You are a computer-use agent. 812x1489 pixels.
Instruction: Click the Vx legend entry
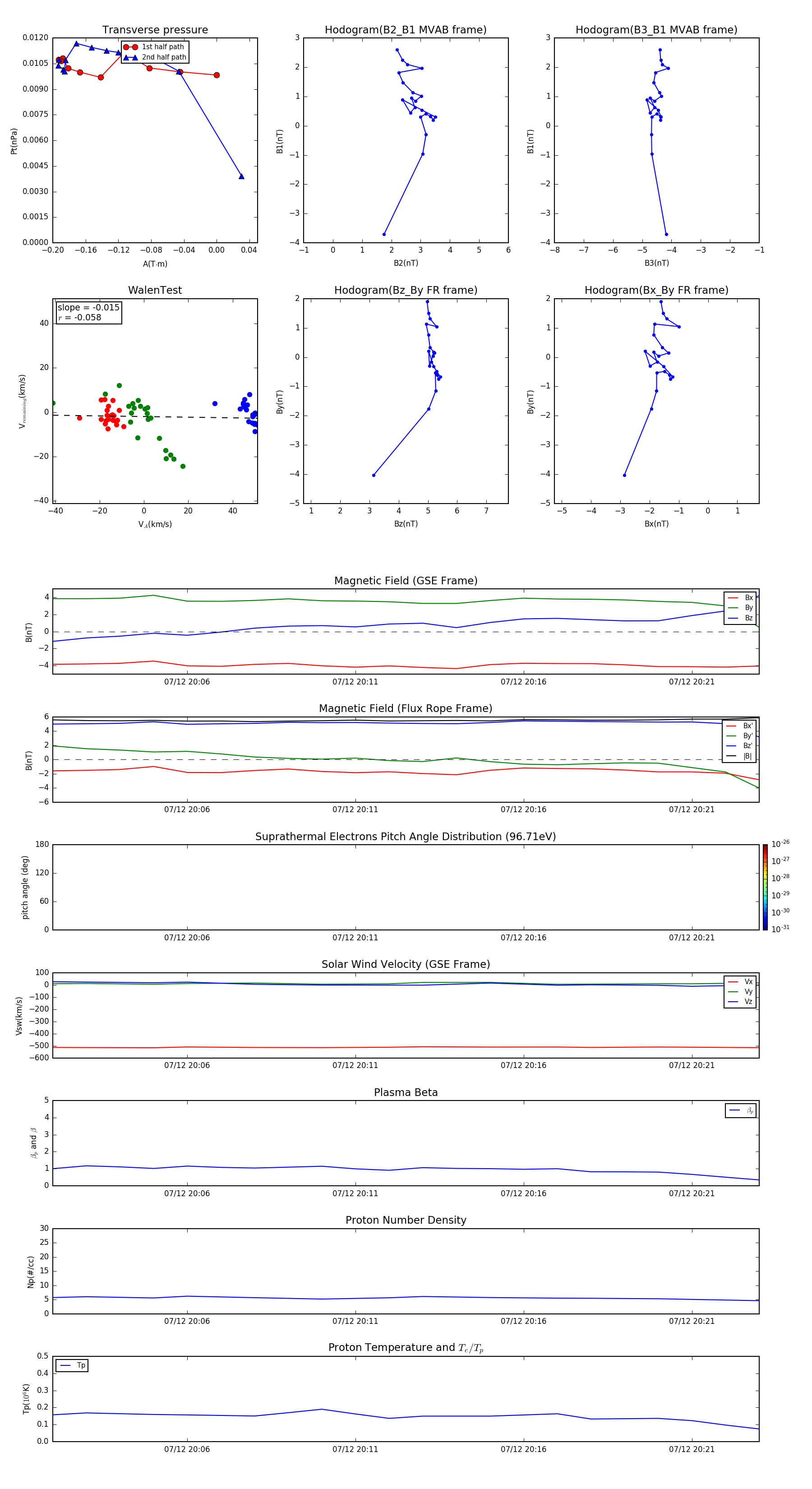click(740, 981)
